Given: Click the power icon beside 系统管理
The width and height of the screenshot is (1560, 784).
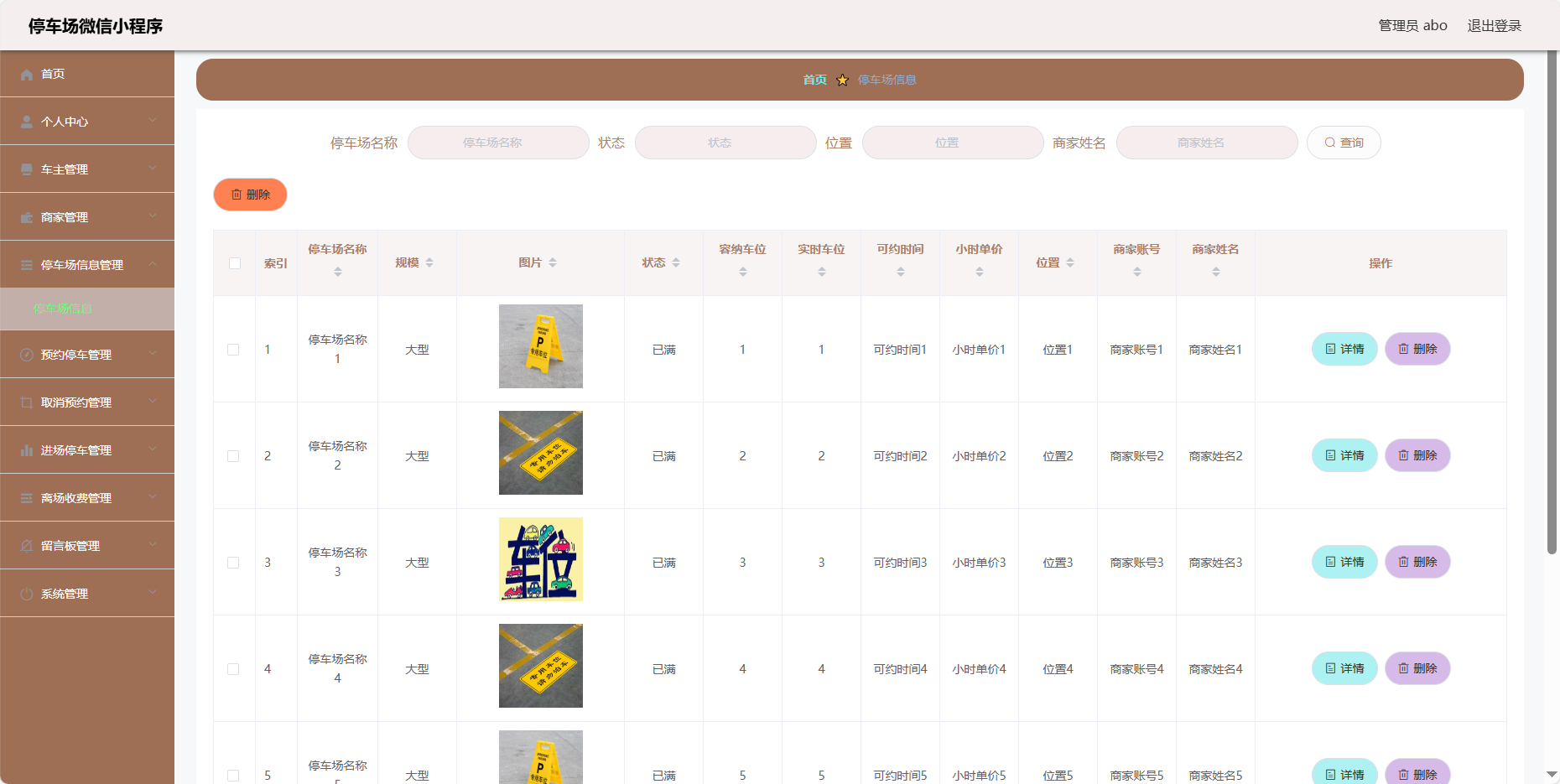Looking at the screenshot, I should coord(27,594).
